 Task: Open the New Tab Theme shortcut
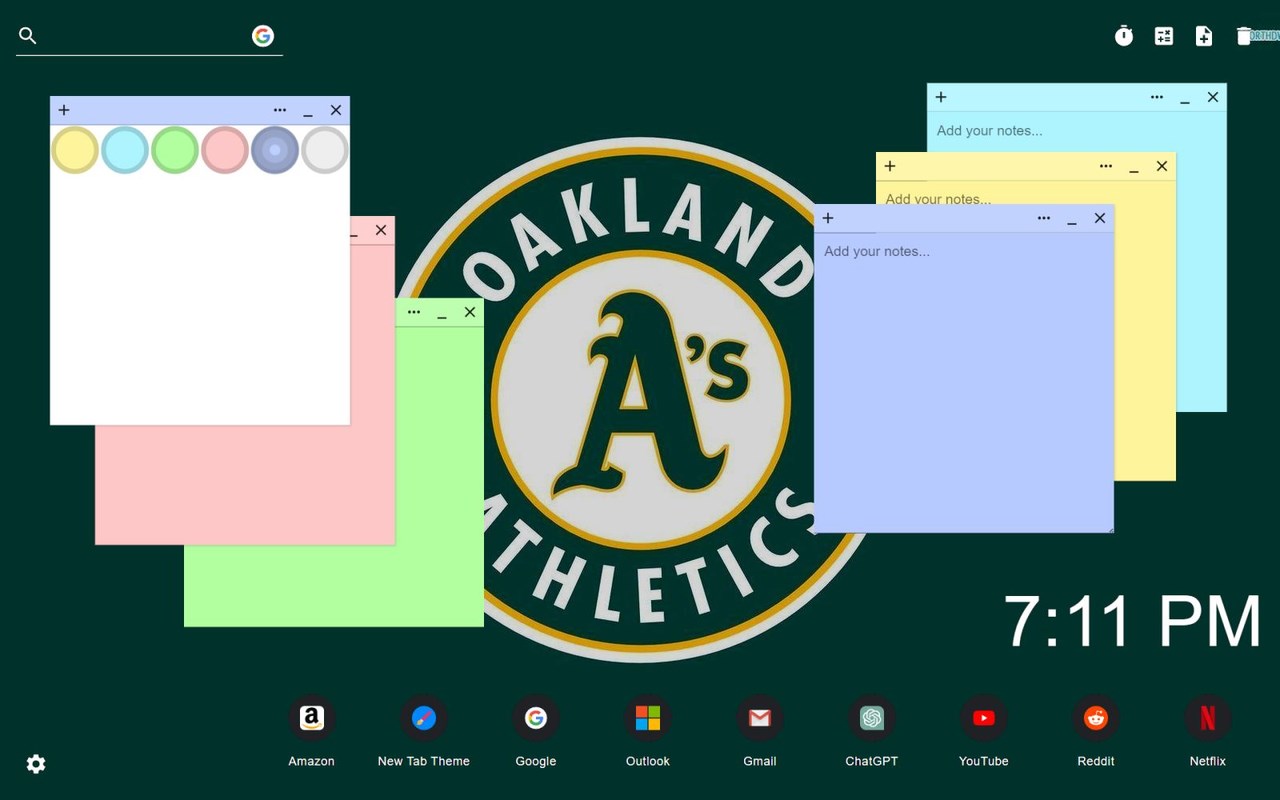424,718
